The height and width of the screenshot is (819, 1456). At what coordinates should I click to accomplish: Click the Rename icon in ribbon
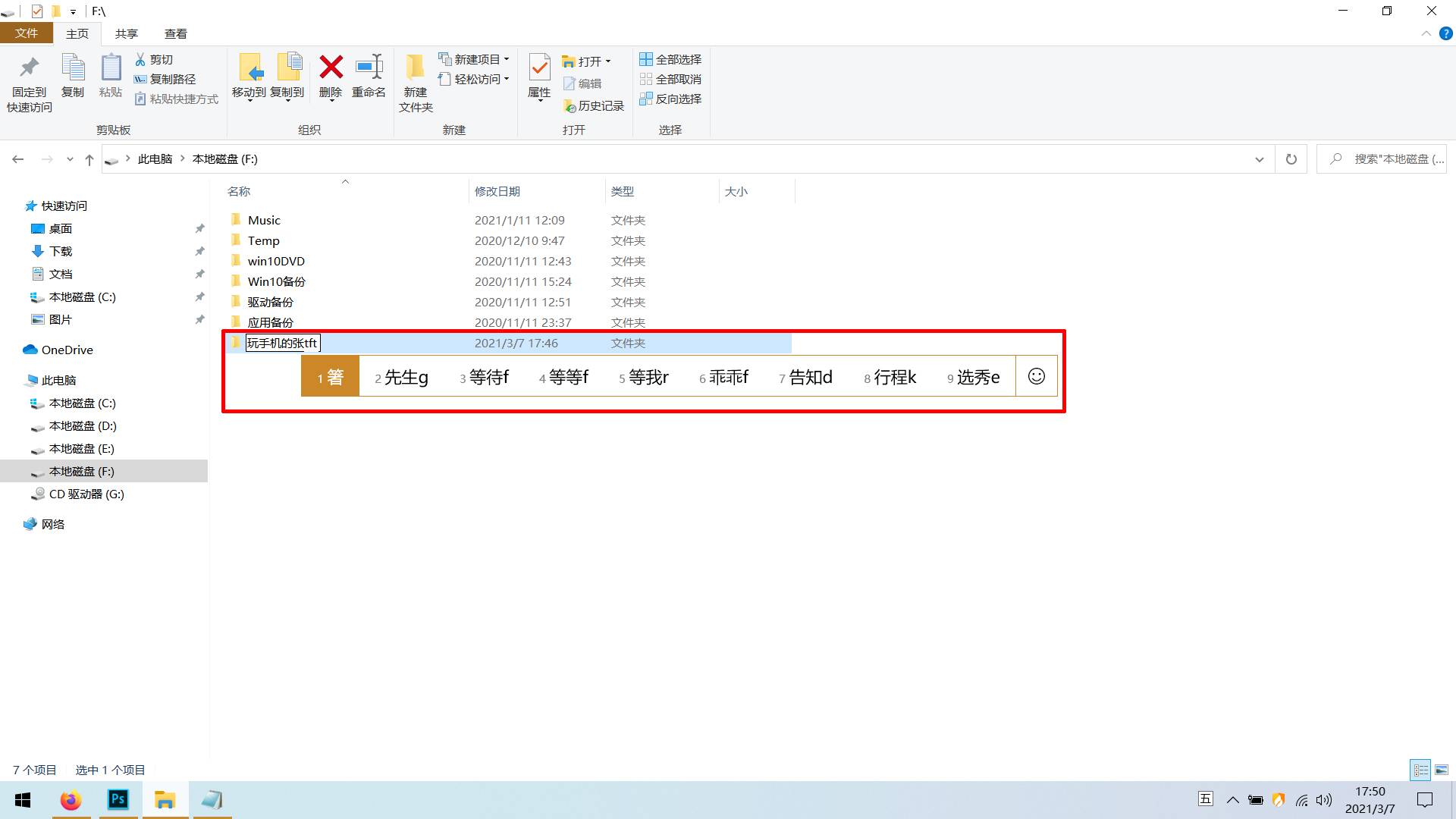tap(369, 67)
